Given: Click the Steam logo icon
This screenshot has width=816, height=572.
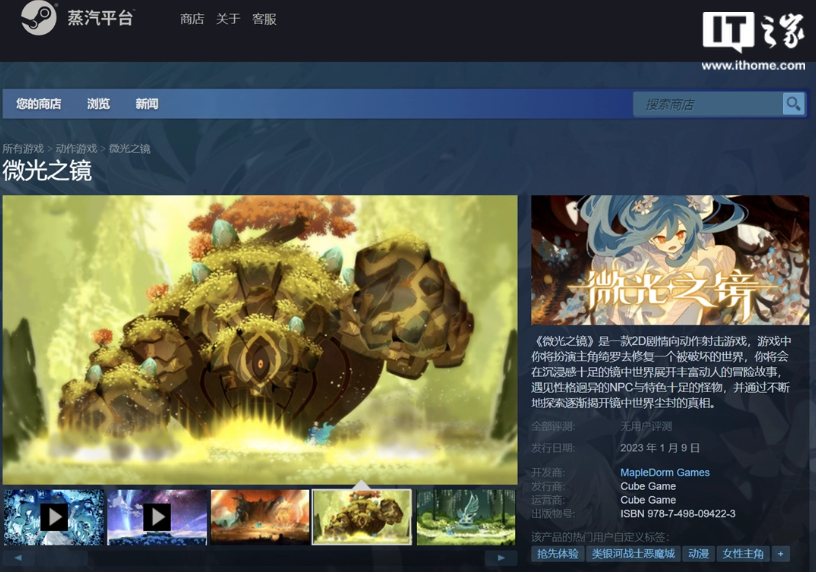Looking at the screenshot, I should coord(39,19).
